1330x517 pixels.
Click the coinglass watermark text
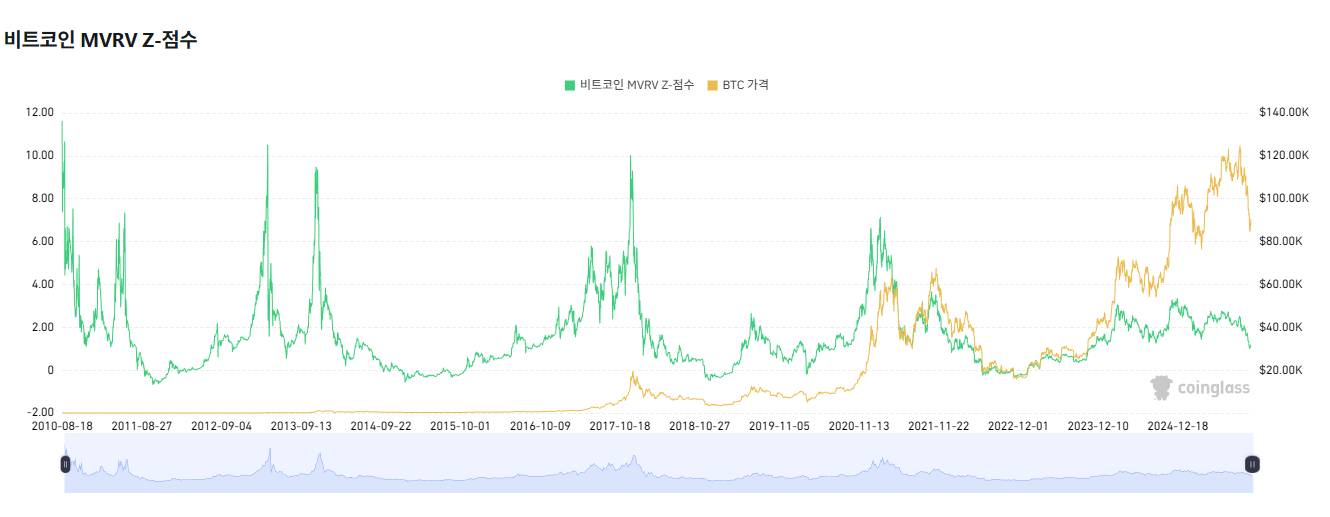[1213, 388]
